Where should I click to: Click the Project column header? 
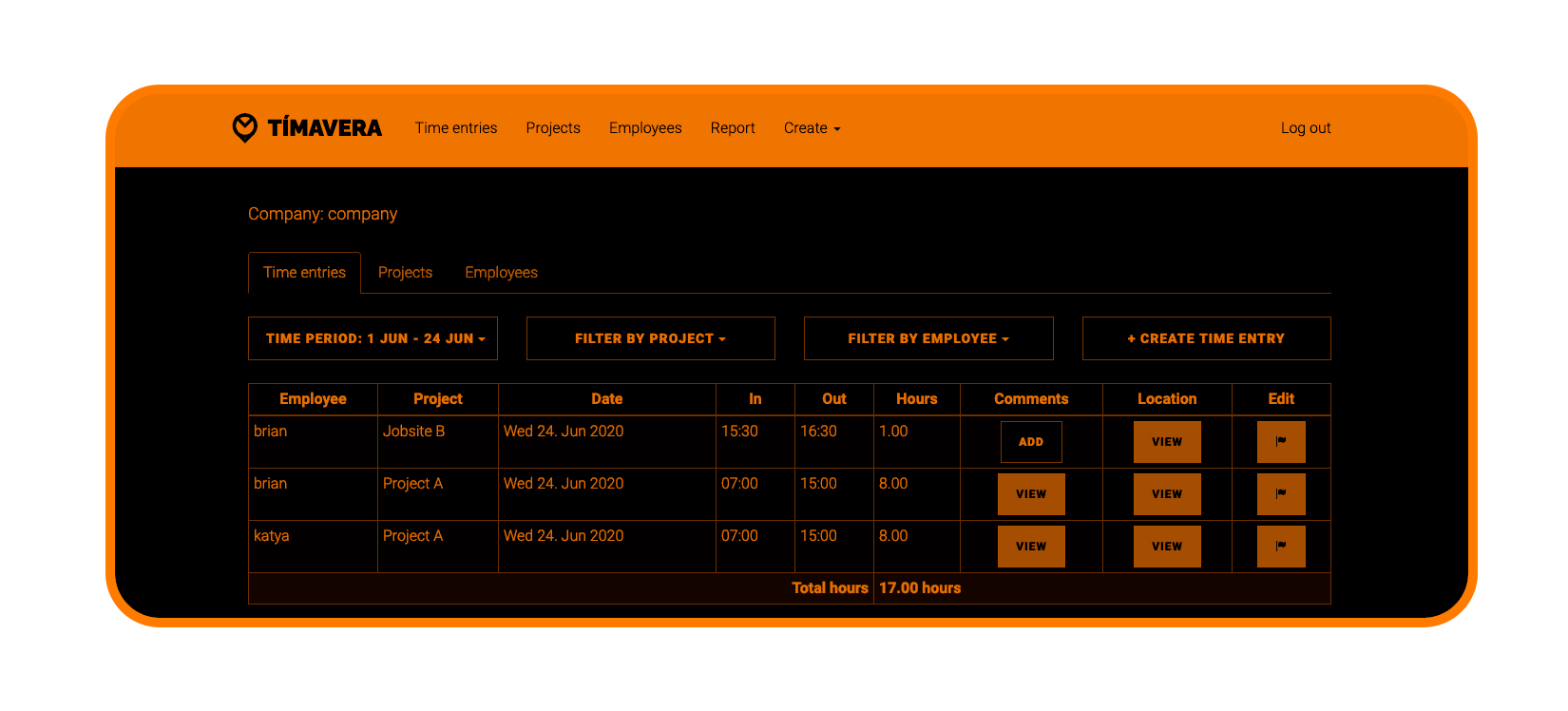pos(438,399)
